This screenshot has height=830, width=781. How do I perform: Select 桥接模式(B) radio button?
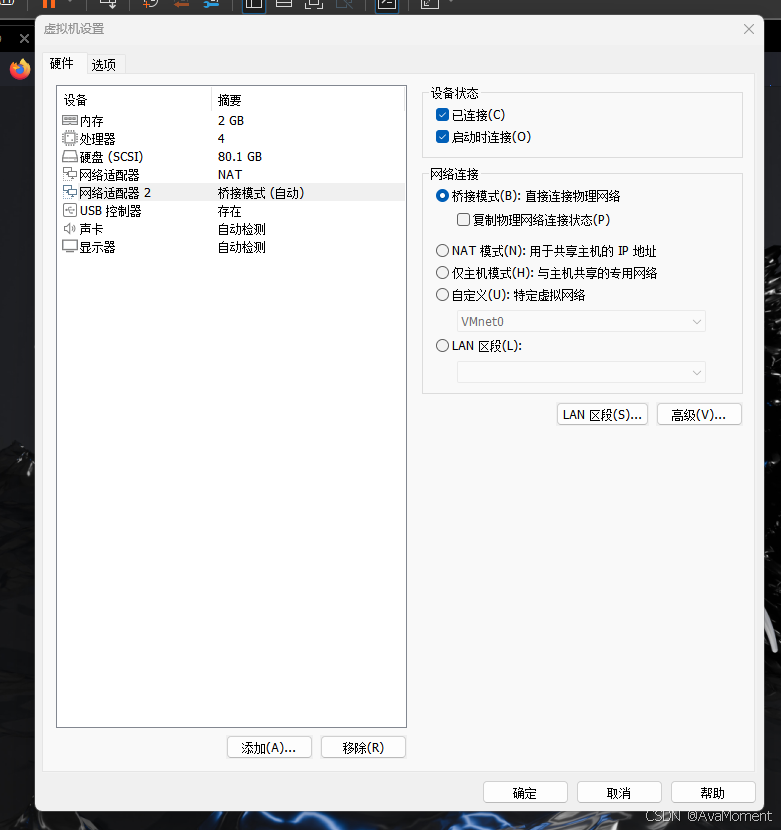point(442,196)
